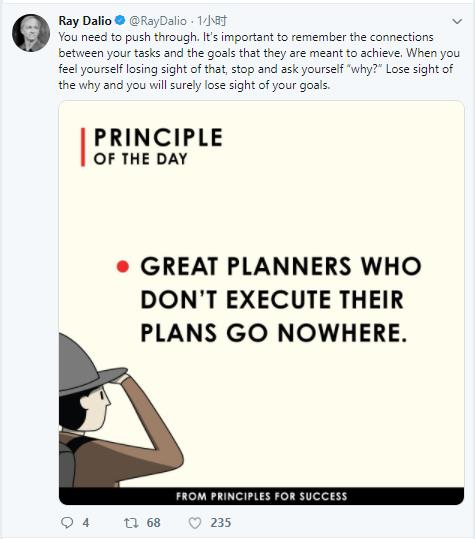Image resolution: width=475 pixels, height=539 pixels.
Task: Click the hiker illustration with hat
Action: click(121, 410)
